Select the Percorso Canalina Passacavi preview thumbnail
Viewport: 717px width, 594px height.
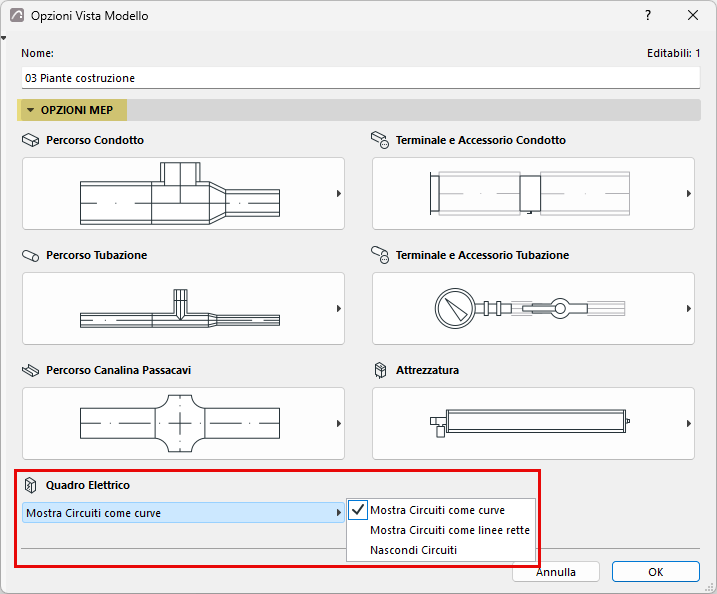pos(183,423)
